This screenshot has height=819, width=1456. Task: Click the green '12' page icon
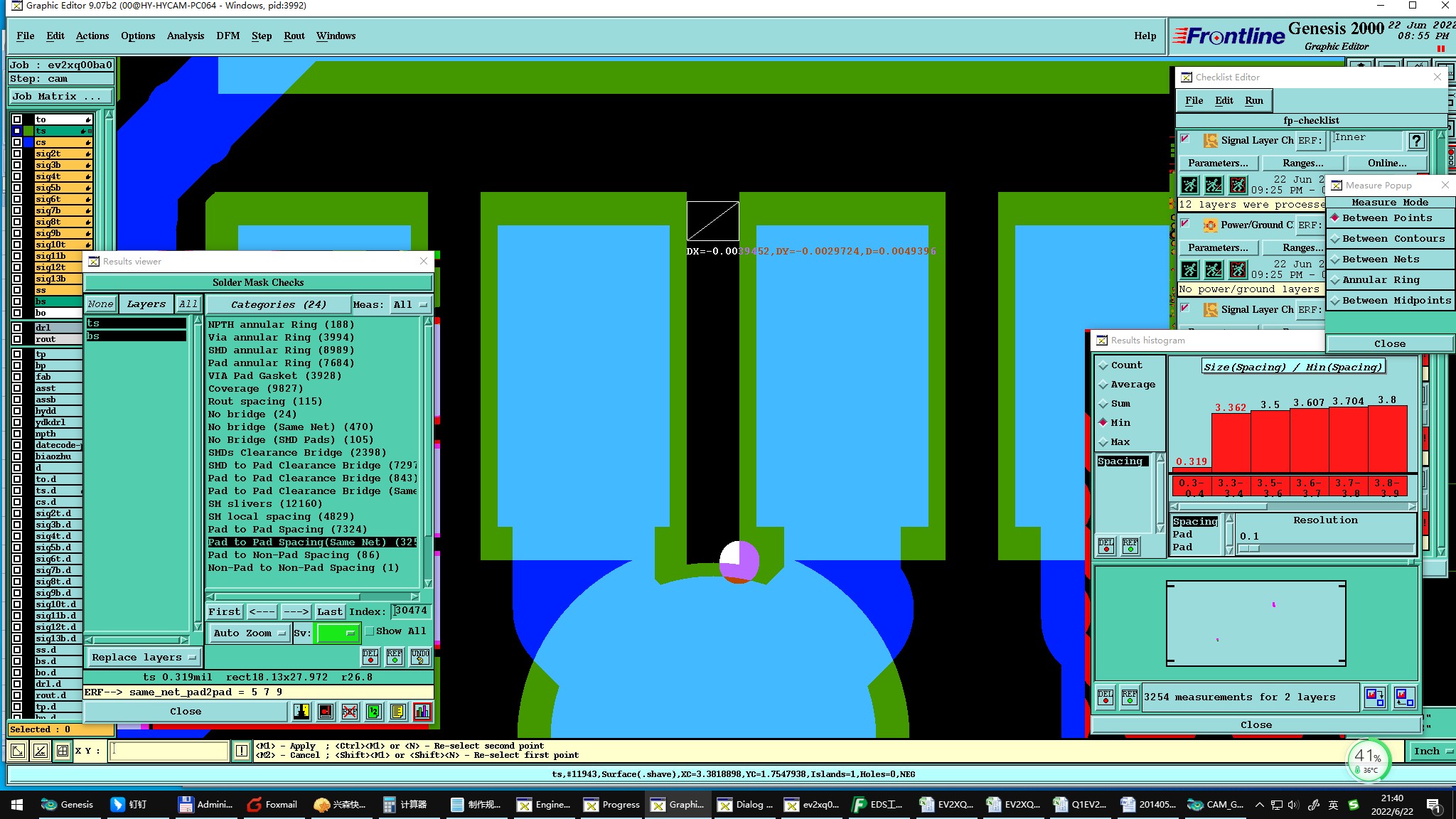(374, 712)
